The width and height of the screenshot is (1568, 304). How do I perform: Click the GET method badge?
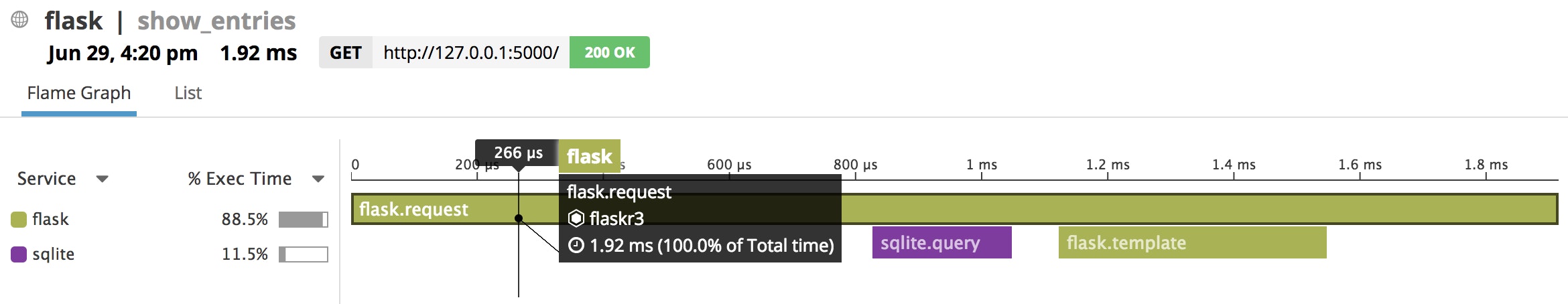click(x=346, y=52)
